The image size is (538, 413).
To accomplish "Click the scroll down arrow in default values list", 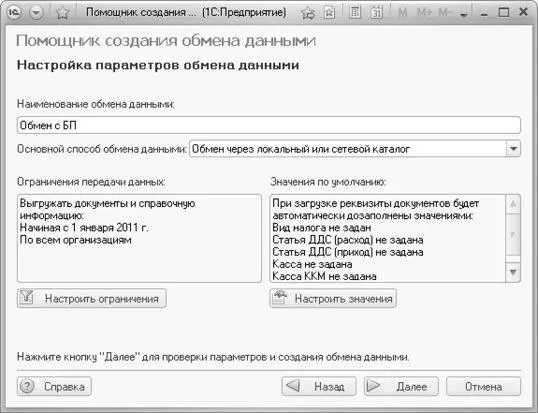I will [513, 273].
